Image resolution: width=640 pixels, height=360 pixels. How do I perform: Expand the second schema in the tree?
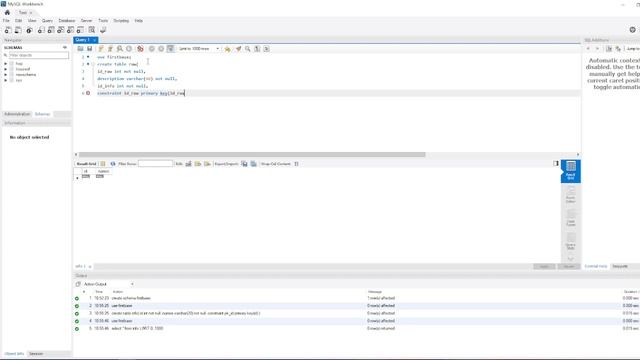[6, 69]
